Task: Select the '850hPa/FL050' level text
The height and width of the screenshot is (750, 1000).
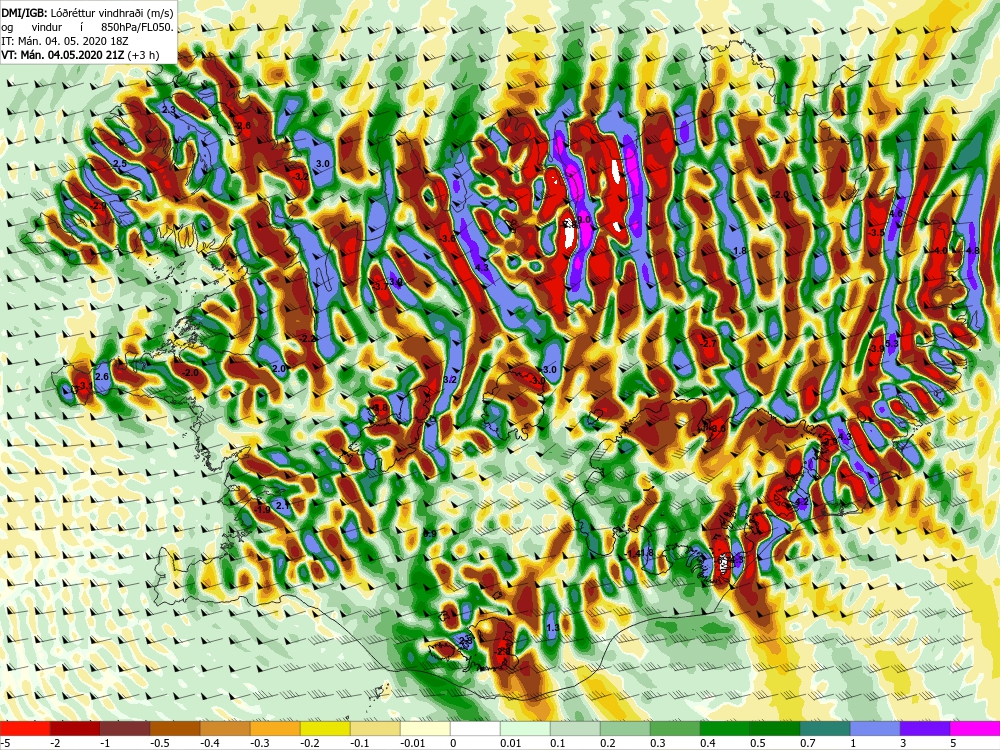Action: (137, 27)
